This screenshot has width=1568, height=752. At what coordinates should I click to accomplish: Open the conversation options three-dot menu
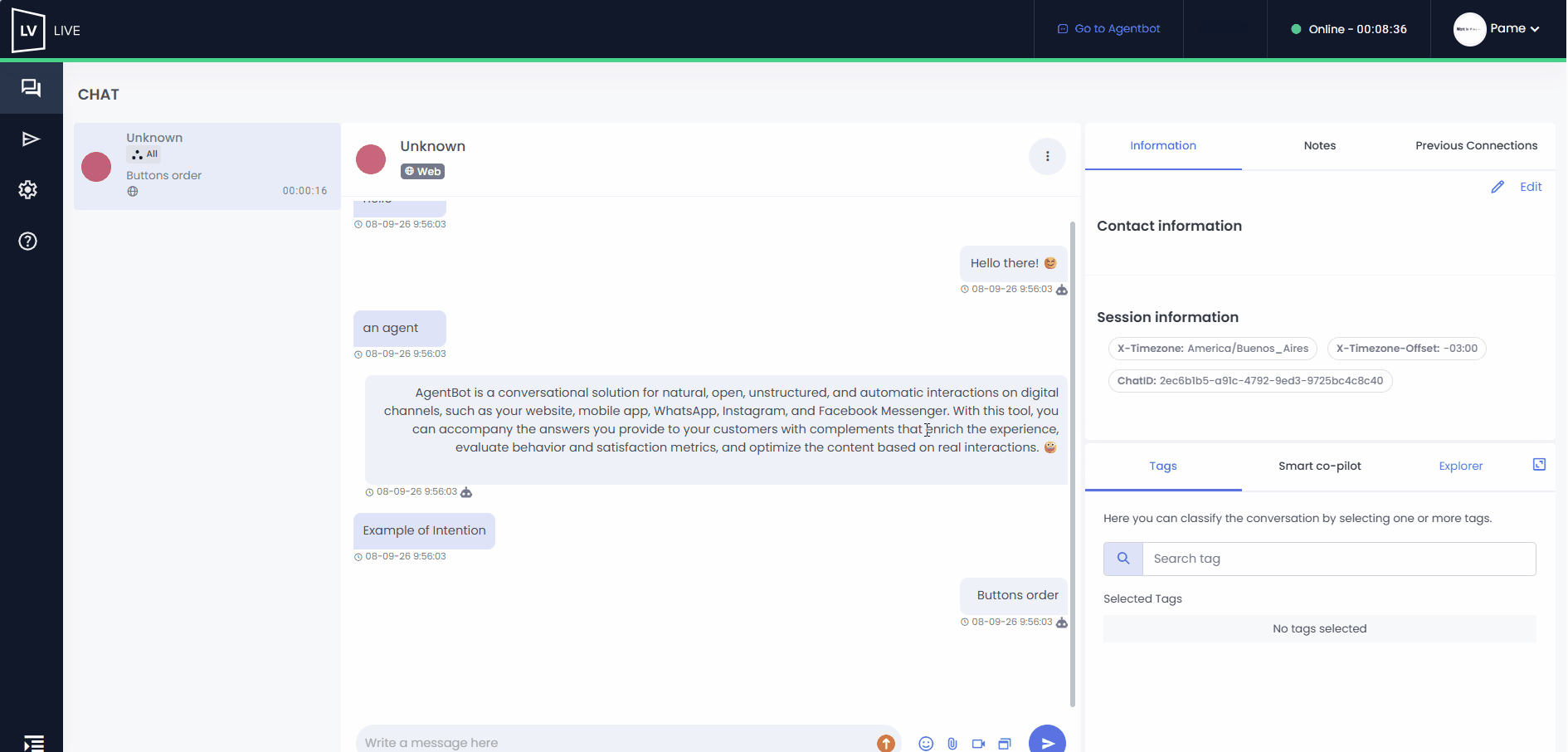click(x=1047, y=156)
